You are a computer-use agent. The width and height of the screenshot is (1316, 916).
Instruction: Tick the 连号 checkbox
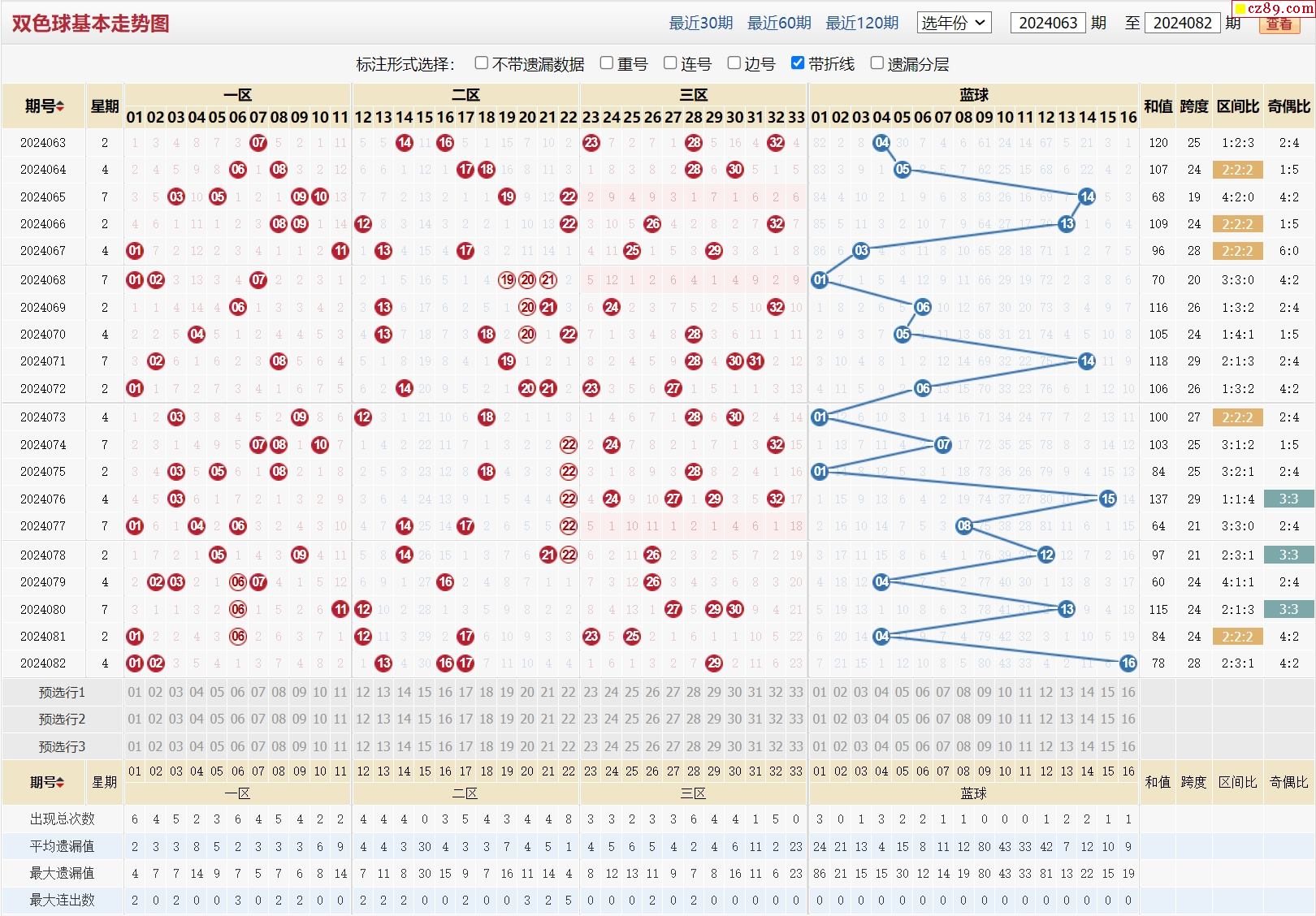click(x=670, y=63)
